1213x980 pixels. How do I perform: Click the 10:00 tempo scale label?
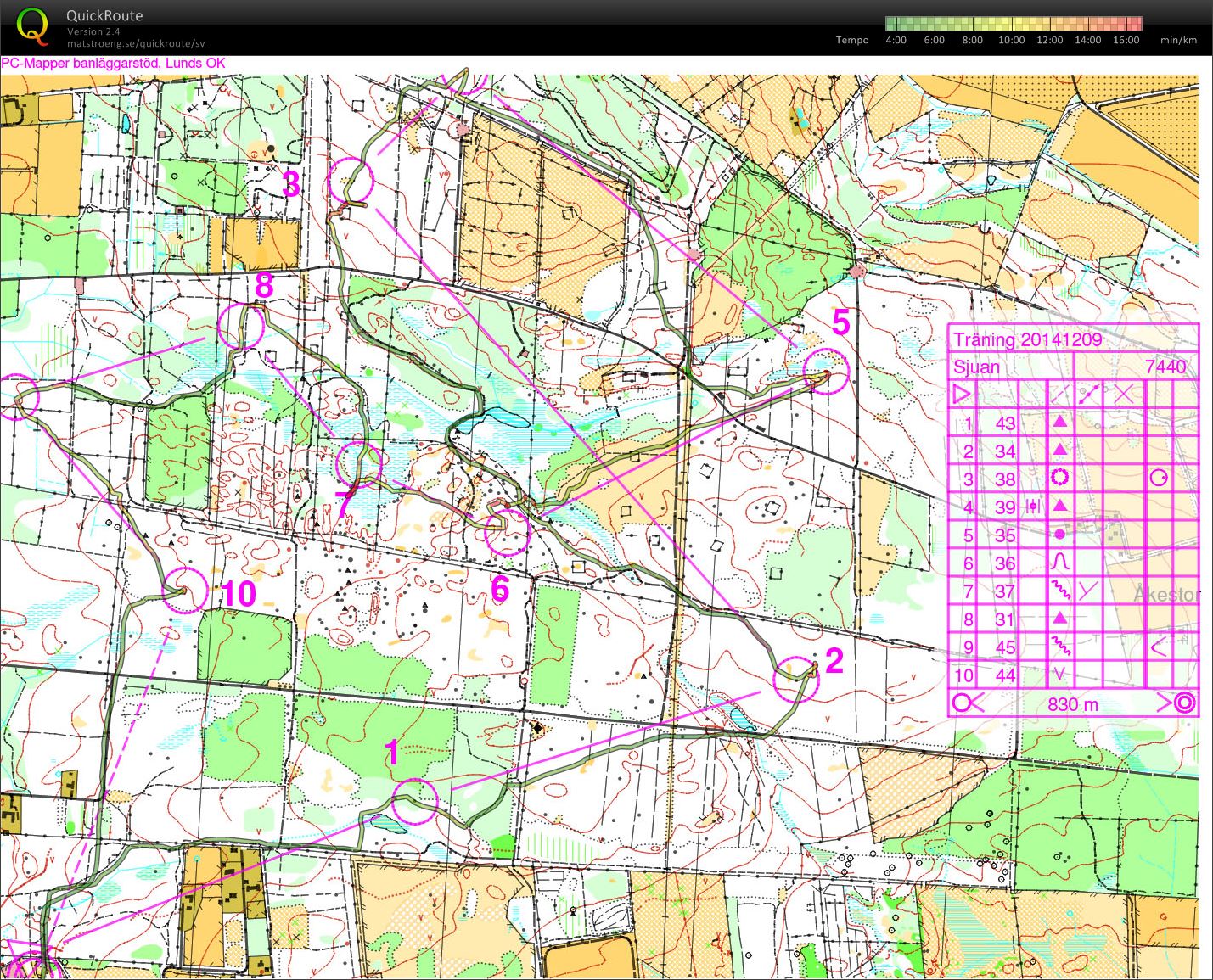pos(1011,40)
